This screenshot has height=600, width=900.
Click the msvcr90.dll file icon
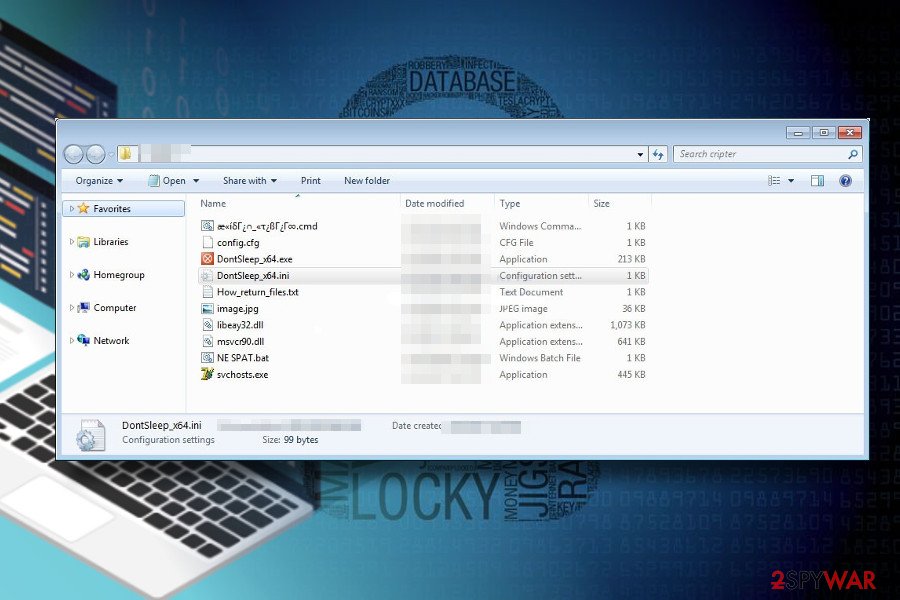click(x=207, y=341)
